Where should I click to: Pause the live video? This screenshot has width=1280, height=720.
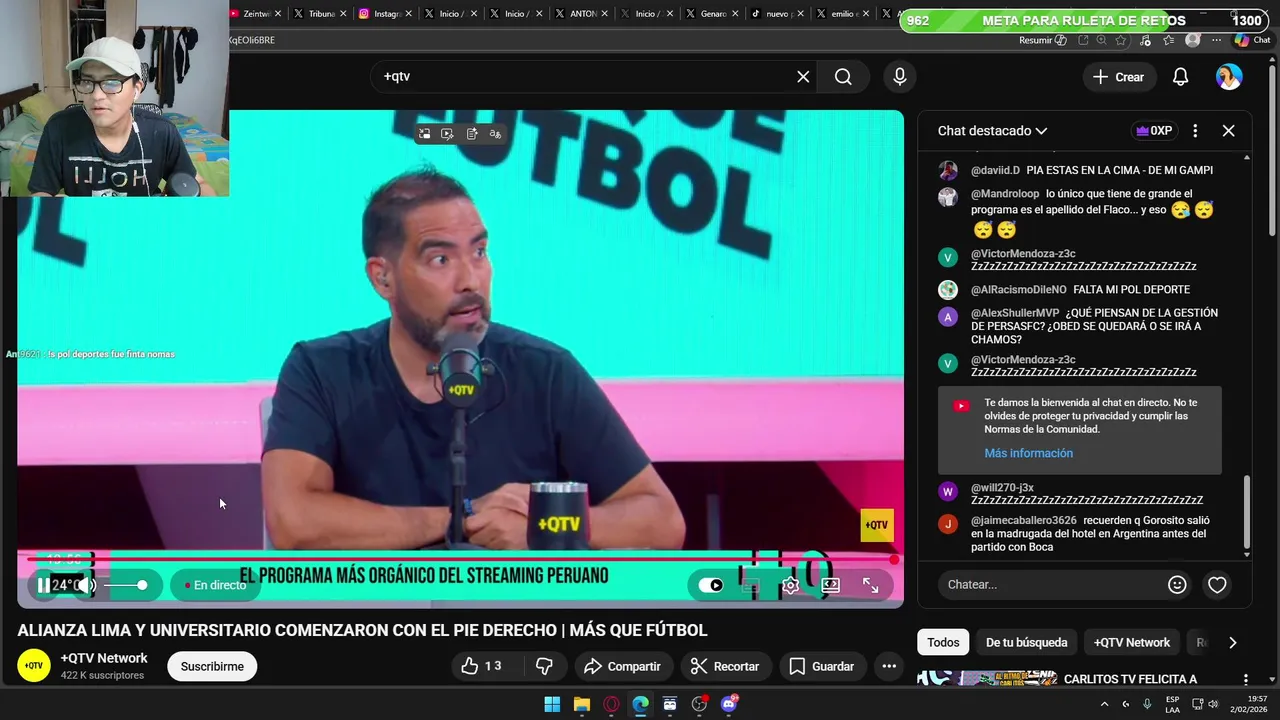pos(43,585)
